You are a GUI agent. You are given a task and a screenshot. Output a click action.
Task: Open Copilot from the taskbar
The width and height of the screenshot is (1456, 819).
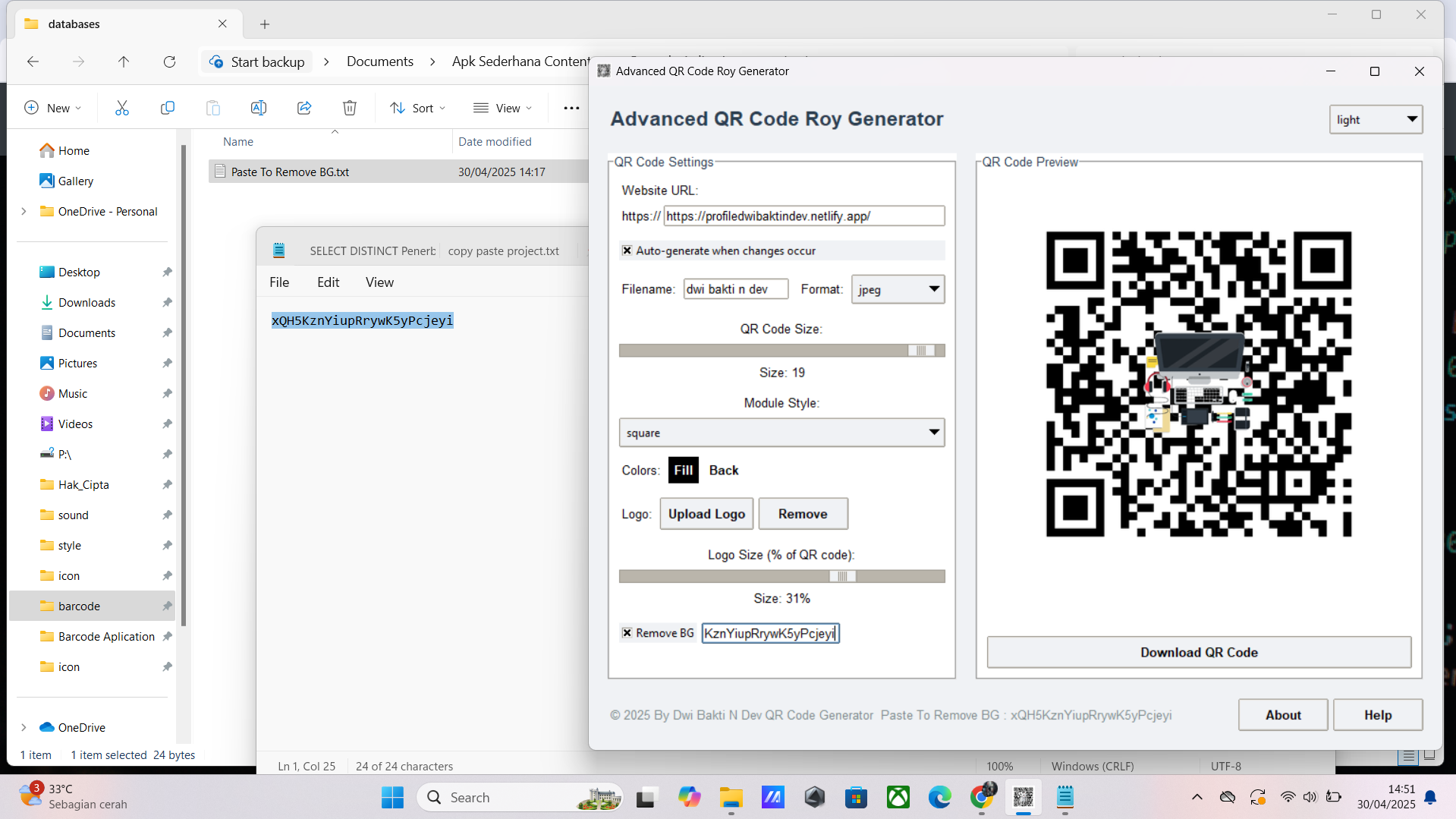point(690,798)
